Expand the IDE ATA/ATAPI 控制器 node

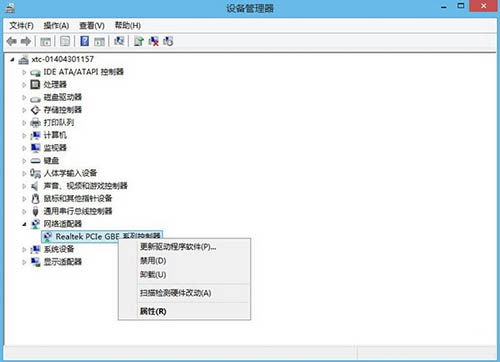pos(24,72)
